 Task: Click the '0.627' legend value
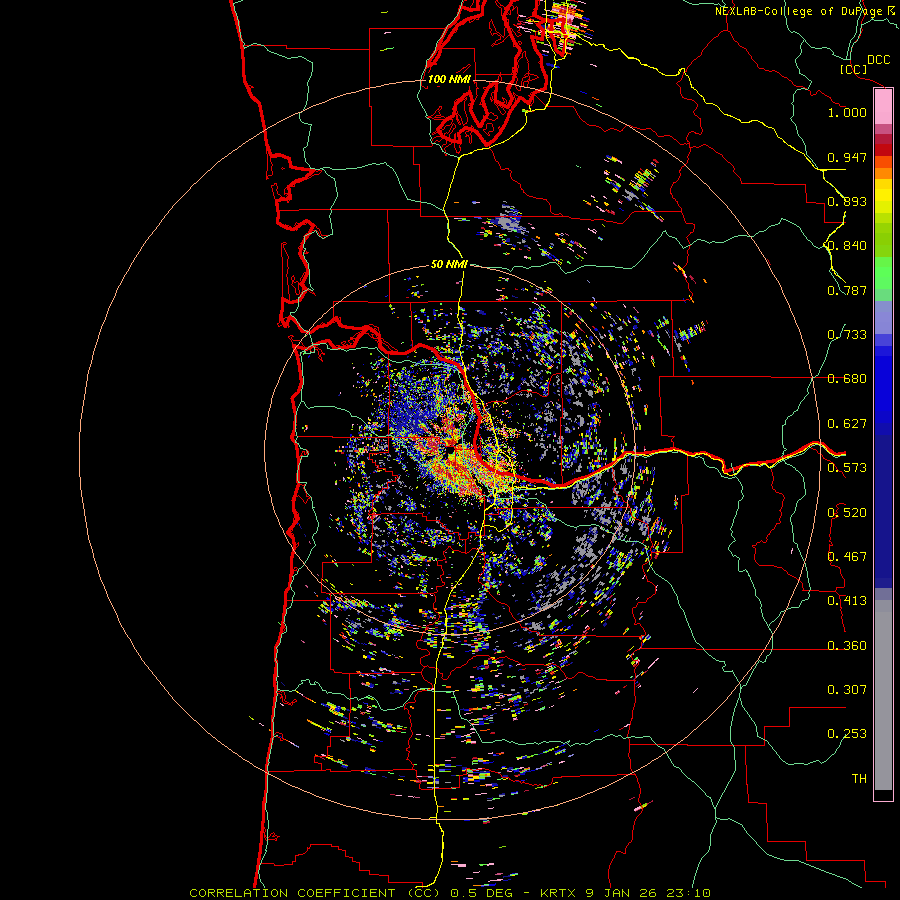tap(847, 424)
